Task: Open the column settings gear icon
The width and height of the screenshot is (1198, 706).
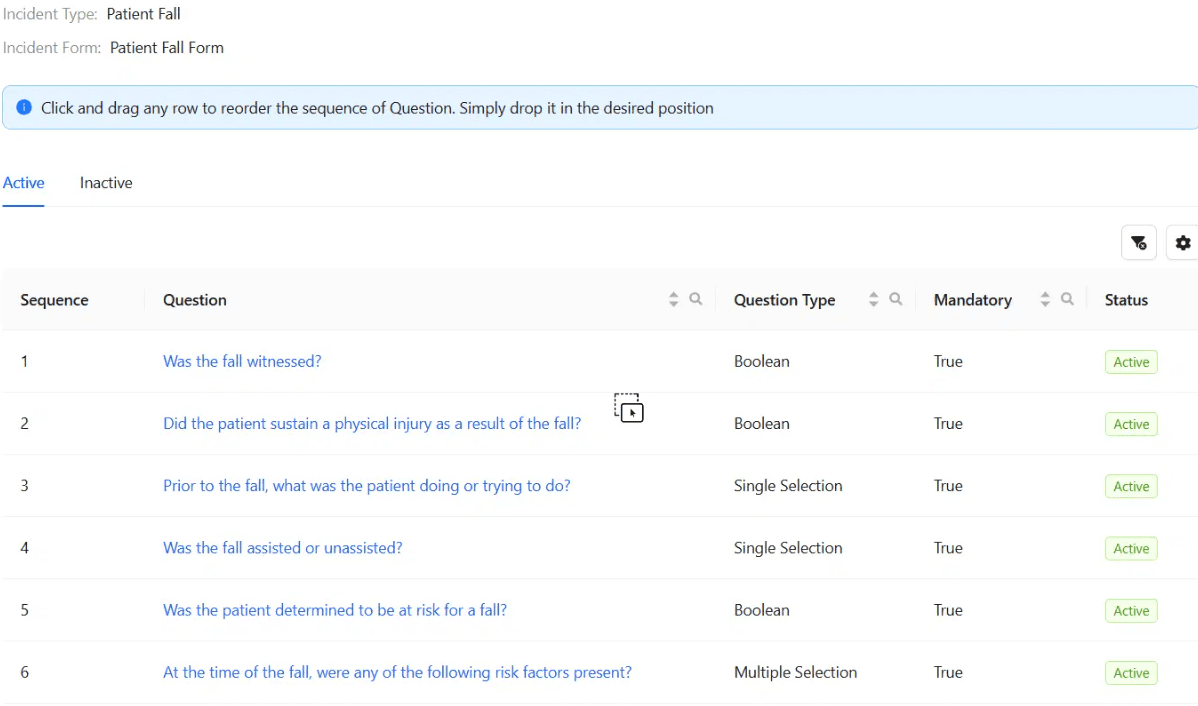Action: (x=1183, y=242)
